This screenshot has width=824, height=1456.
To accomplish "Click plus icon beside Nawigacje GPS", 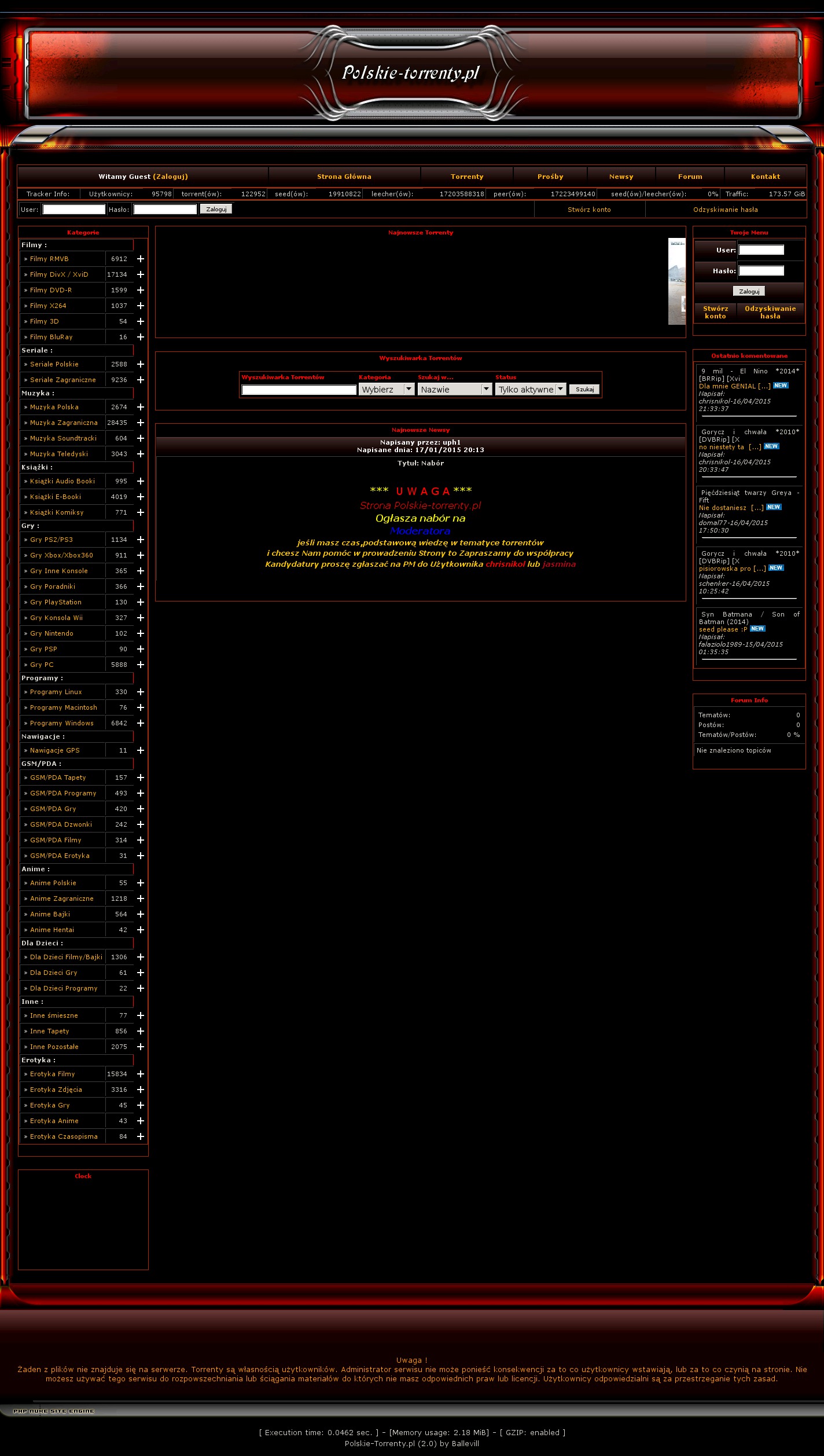I will coord(141,750).
